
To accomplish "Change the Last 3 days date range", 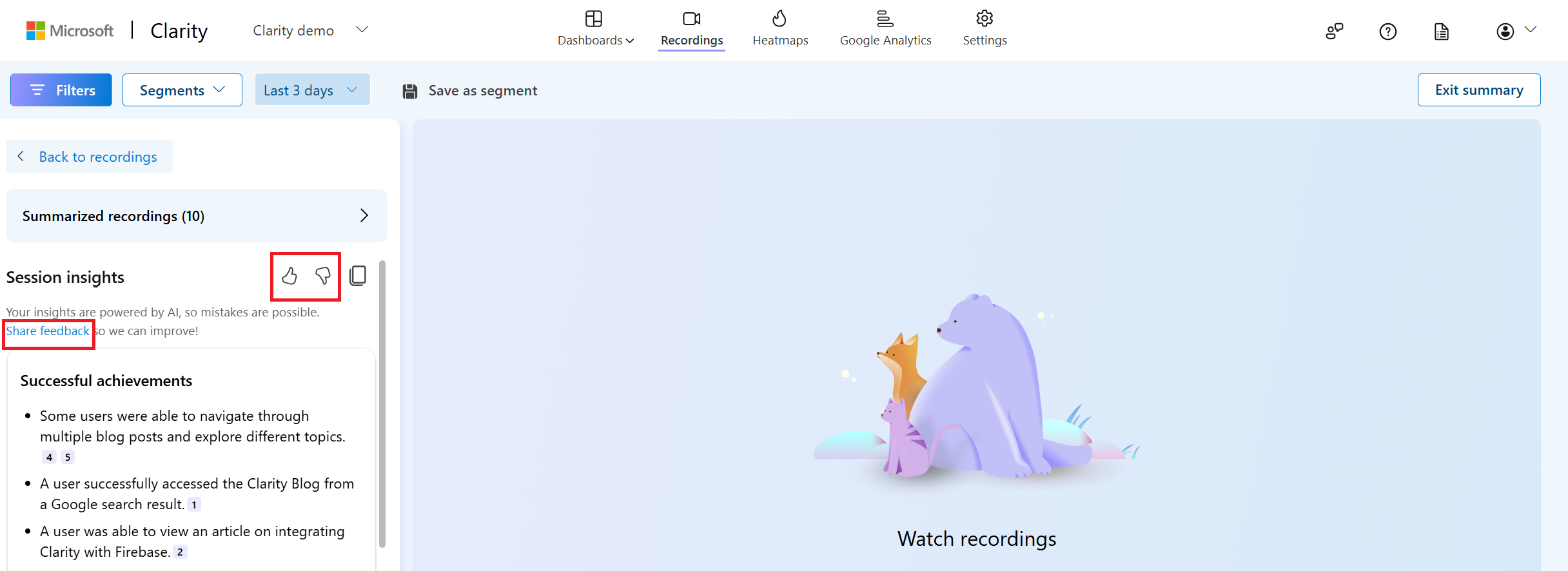I will point(312,90).
